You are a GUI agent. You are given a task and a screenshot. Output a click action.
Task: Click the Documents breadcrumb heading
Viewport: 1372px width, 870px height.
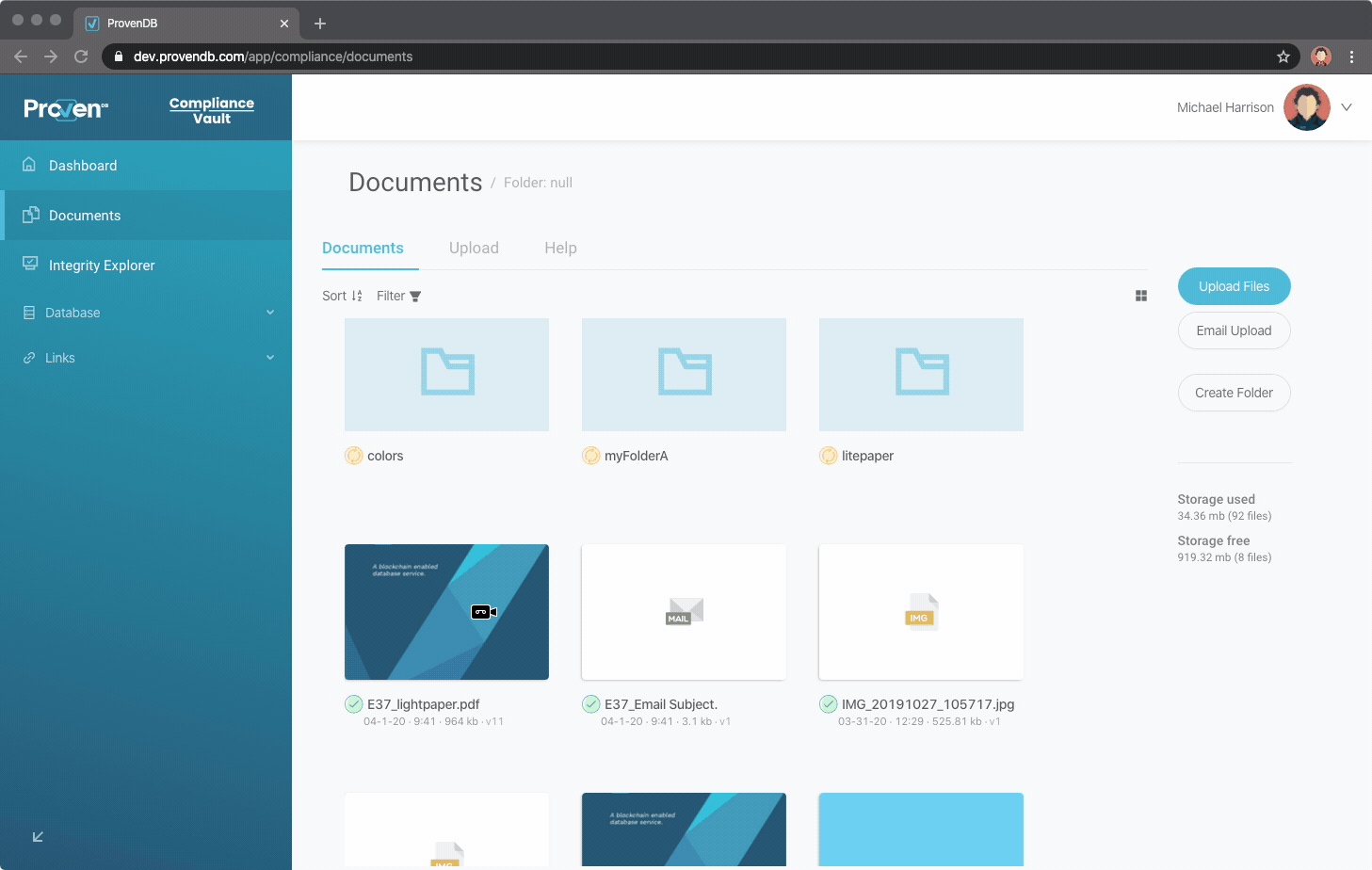415,183
